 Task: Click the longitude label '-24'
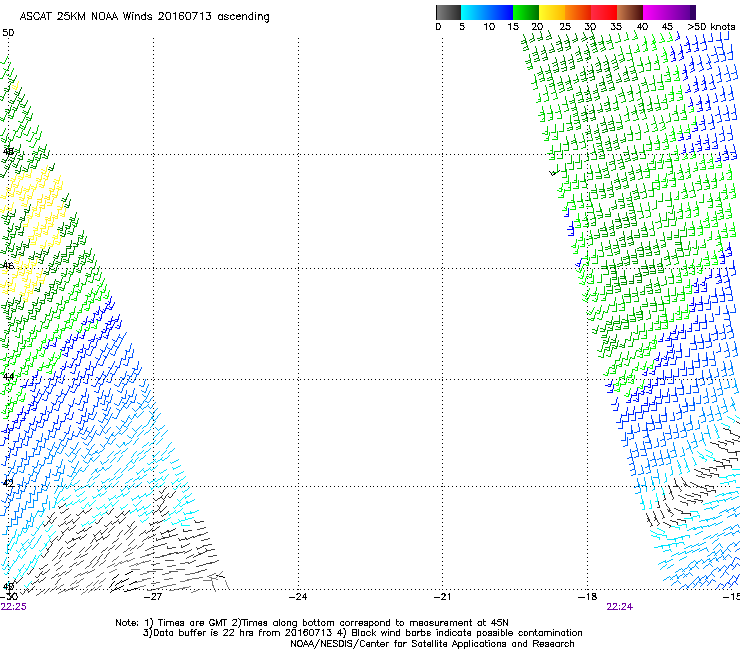coord(298,597)
